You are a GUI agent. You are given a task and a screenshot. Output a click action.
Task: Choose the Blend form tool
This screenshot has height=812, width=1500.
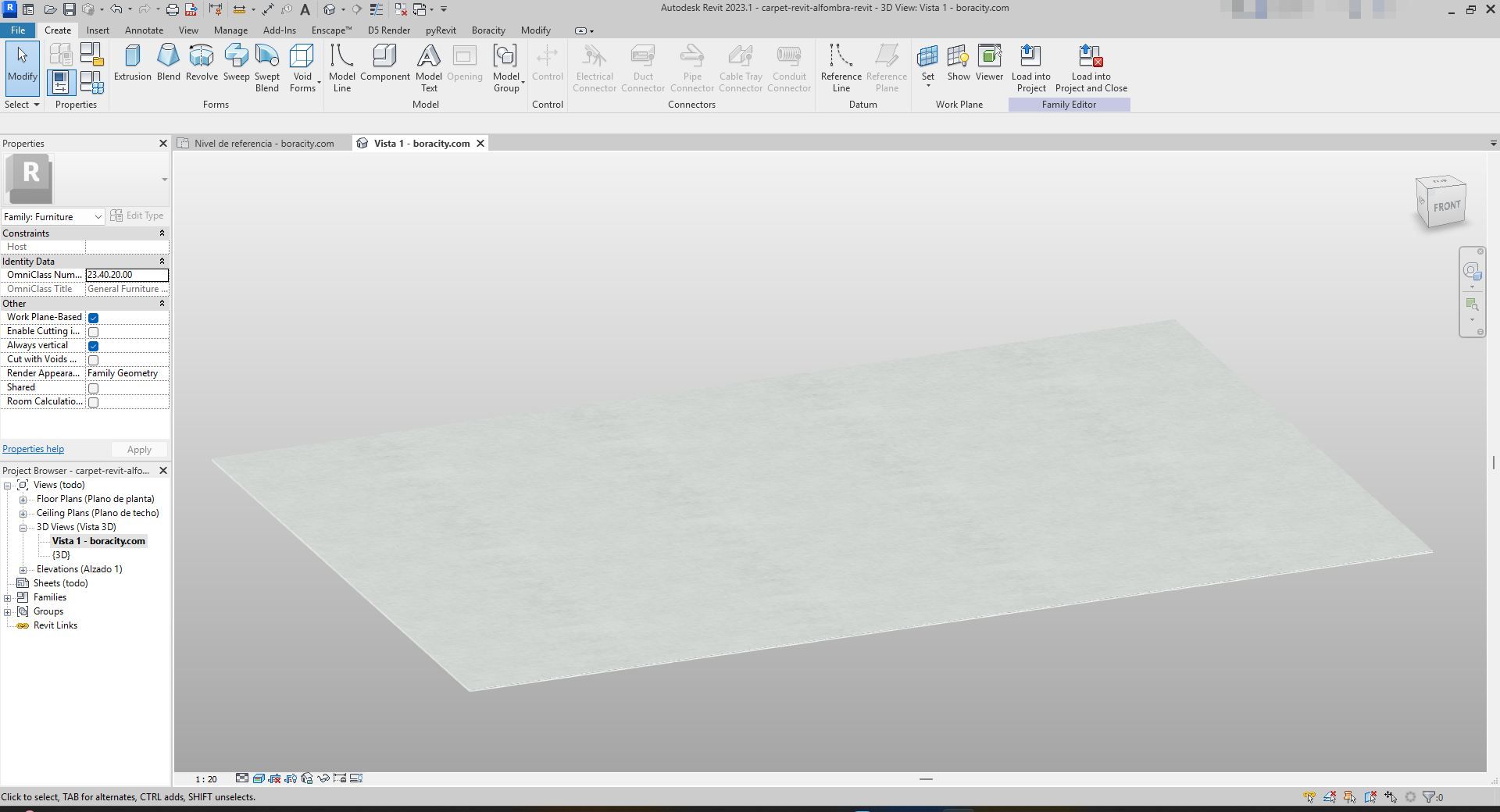tap(168, 62)
